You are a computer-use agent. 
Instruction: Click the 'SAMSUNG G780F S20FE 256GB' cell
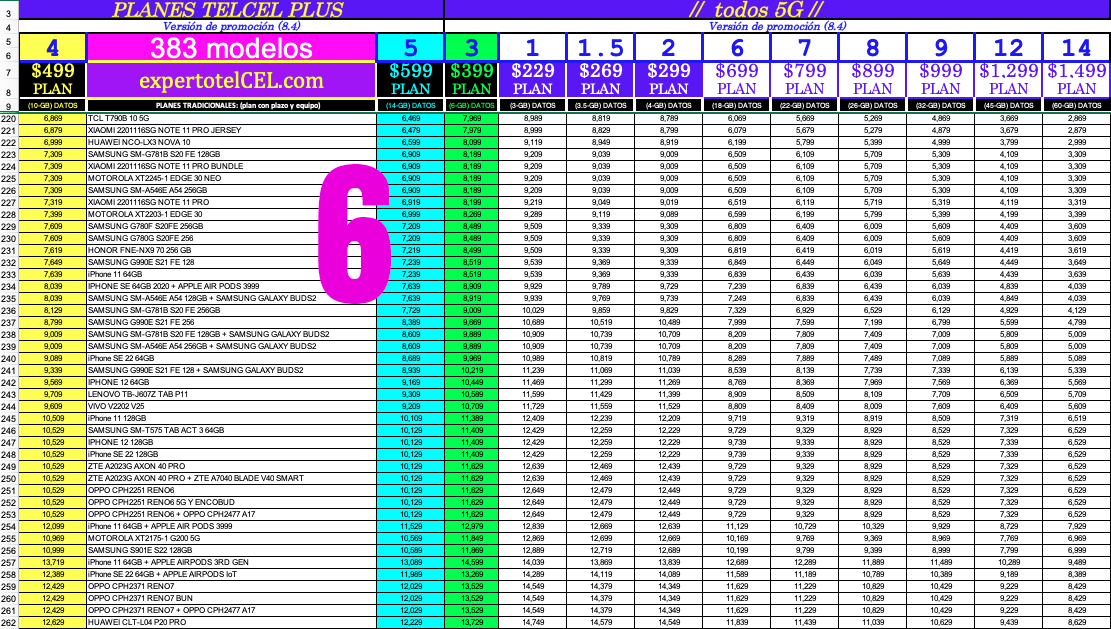click(231, 227)
